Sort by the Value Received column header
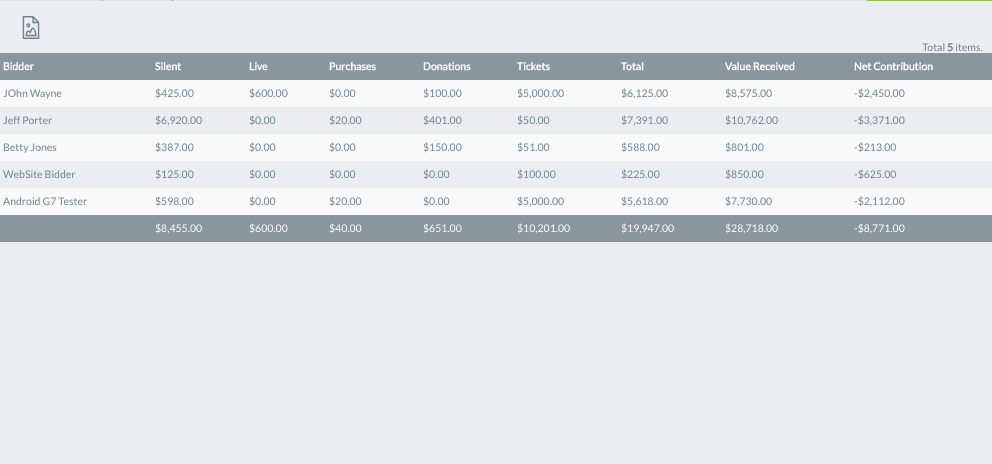The image size is (992, 464). click(759, 67)
